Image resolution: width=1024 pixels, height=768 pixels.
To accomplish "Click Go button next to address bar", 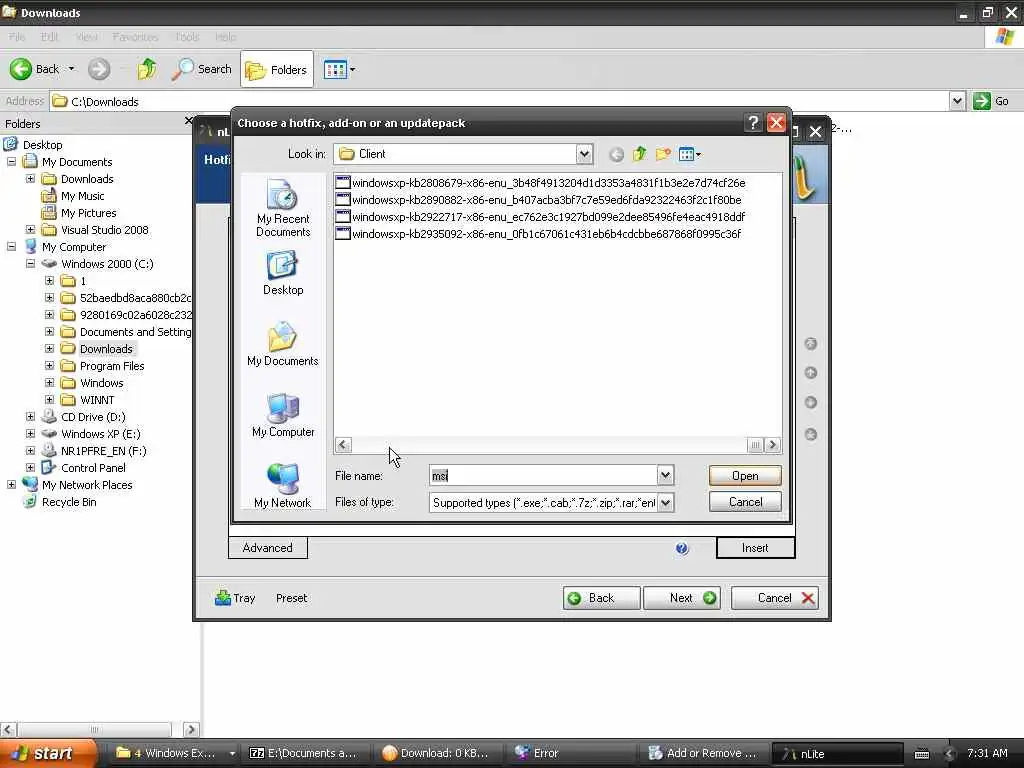I will (991, 101).
